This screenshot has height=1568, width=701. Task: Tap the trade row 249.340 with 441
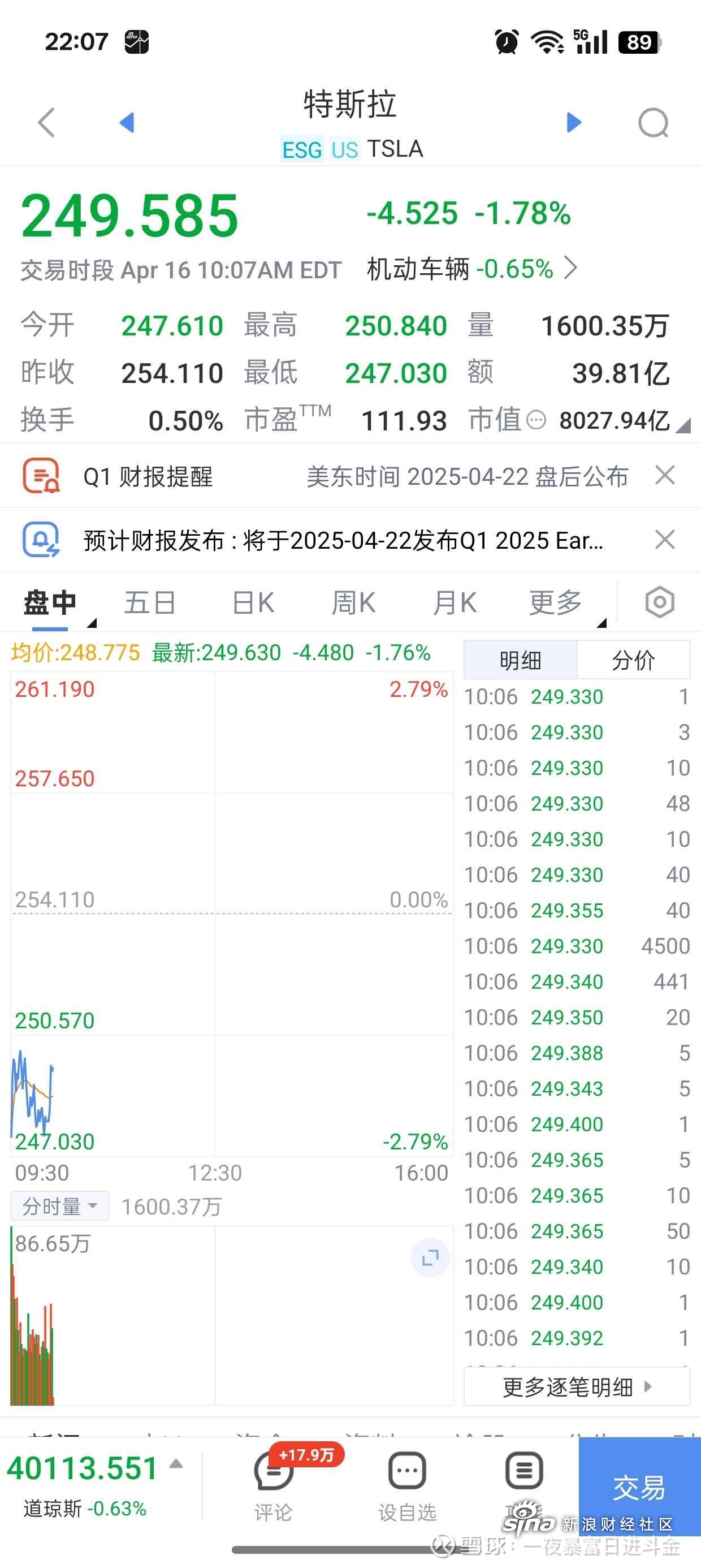click(x=577, y=981)
